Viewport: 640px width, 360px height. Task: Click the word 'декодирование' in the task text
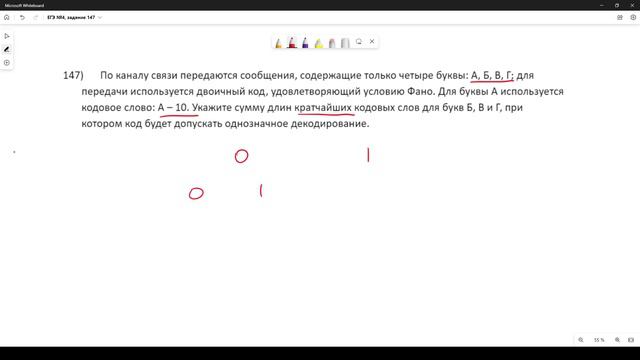tap(330, 124)
